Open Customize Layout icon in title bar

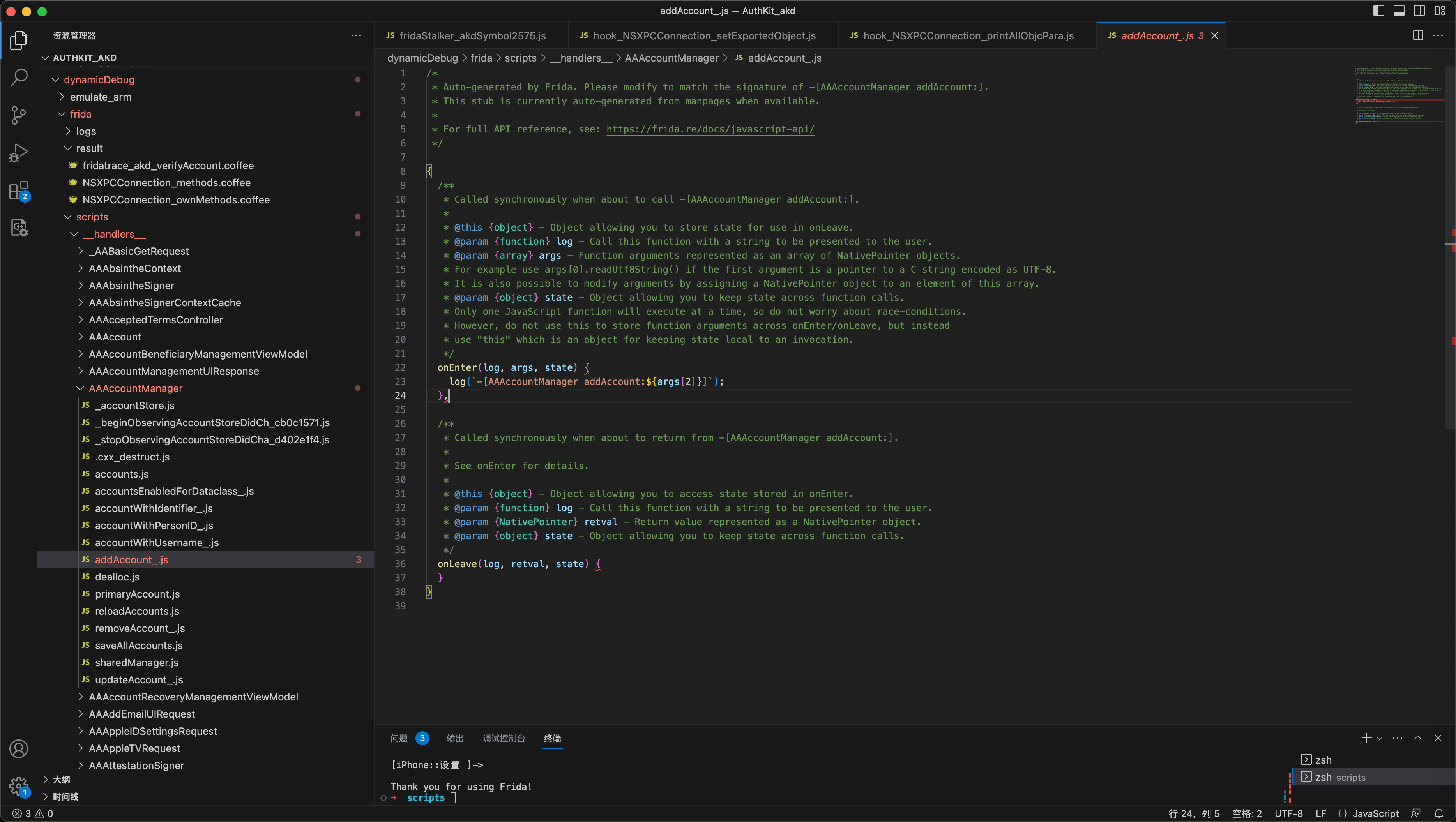pyautogui.click(x=1440, y=11)
